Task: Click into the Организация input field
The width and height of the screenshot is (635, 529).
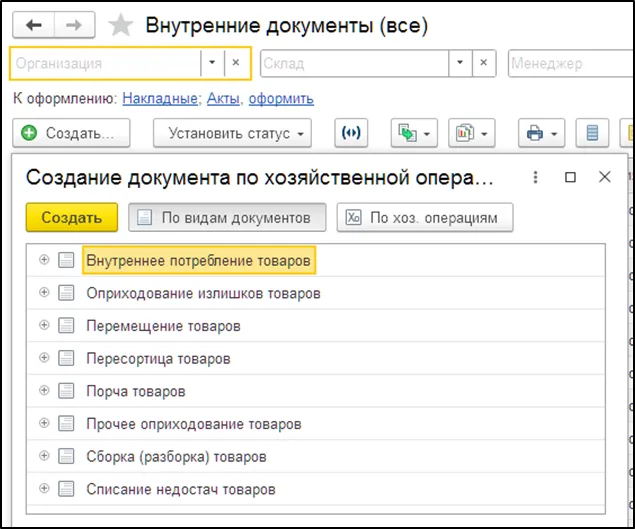Action: coord(106,63)
